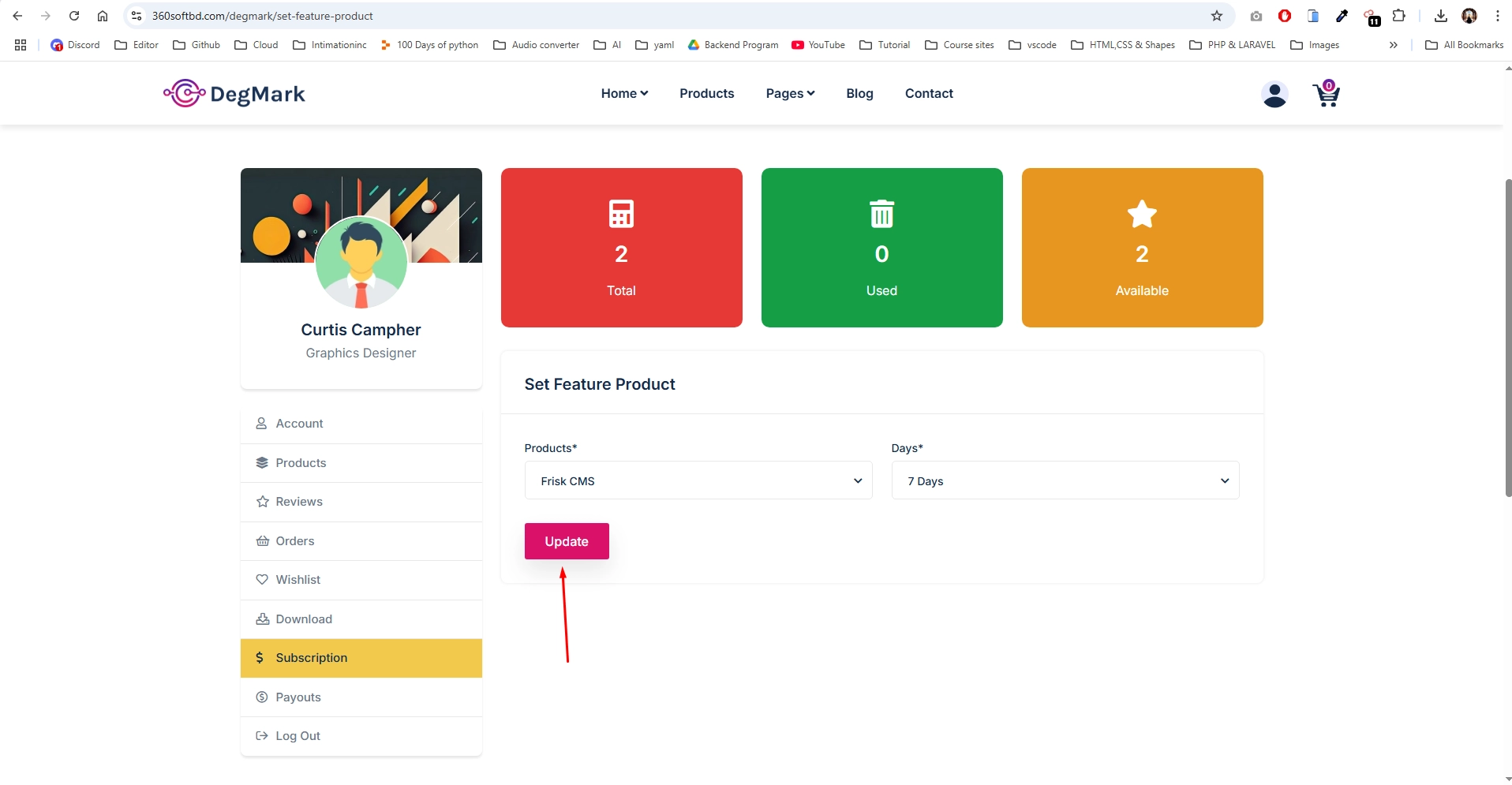The height and width of the screenshot is (785, 1512).
Task: Open Download in sidebar
Action: (361, 619)
